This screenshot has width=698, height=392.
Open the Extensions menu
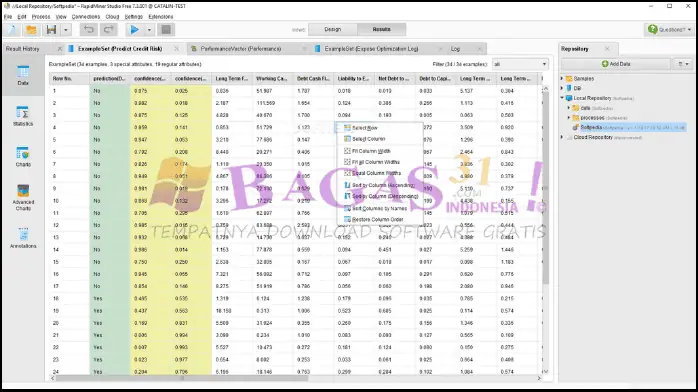pyautogui.click(x=161, y=16)
